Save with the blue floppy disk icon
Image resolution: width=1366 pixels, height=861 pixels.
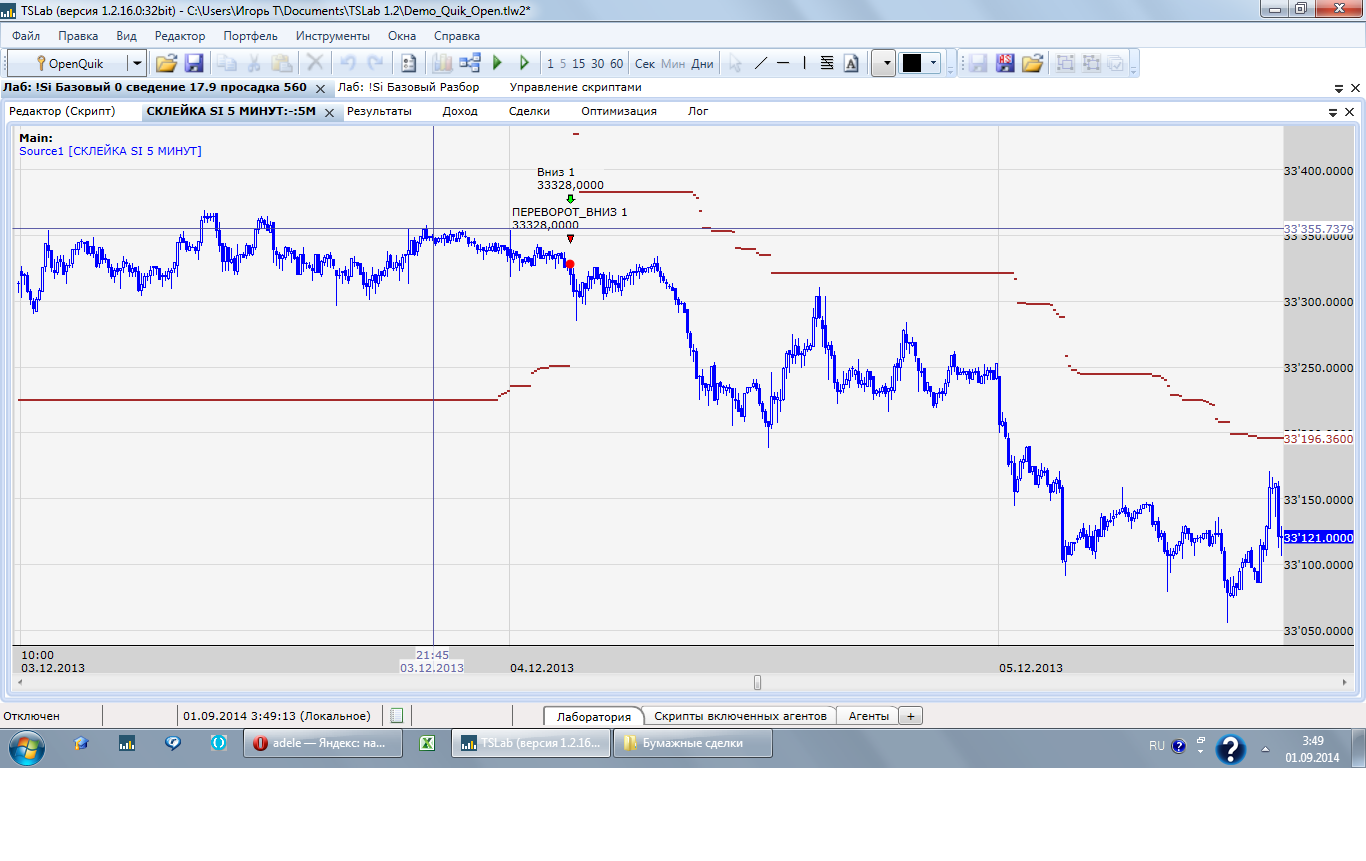pyautogui.click(x=194, y=63)
